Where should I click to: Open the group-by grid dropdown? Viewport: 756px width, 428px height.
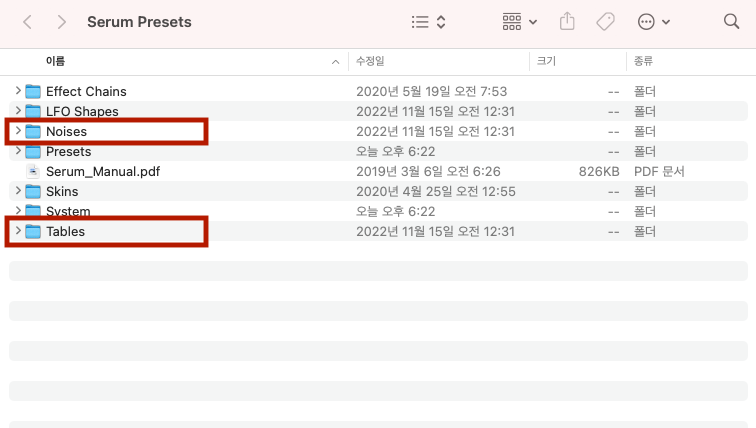coord(520,21)
